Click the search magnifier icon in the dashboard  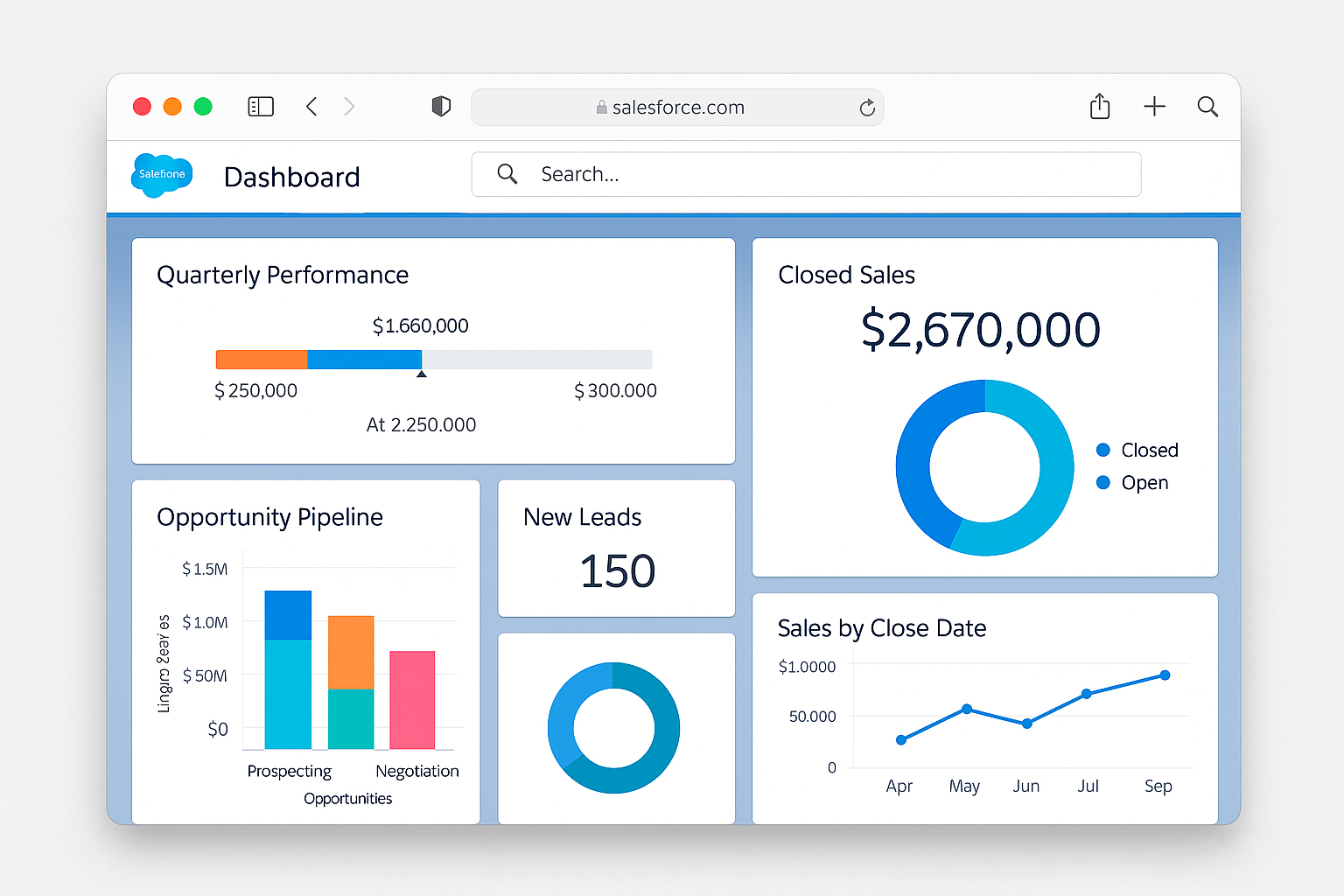click(507, 174)
